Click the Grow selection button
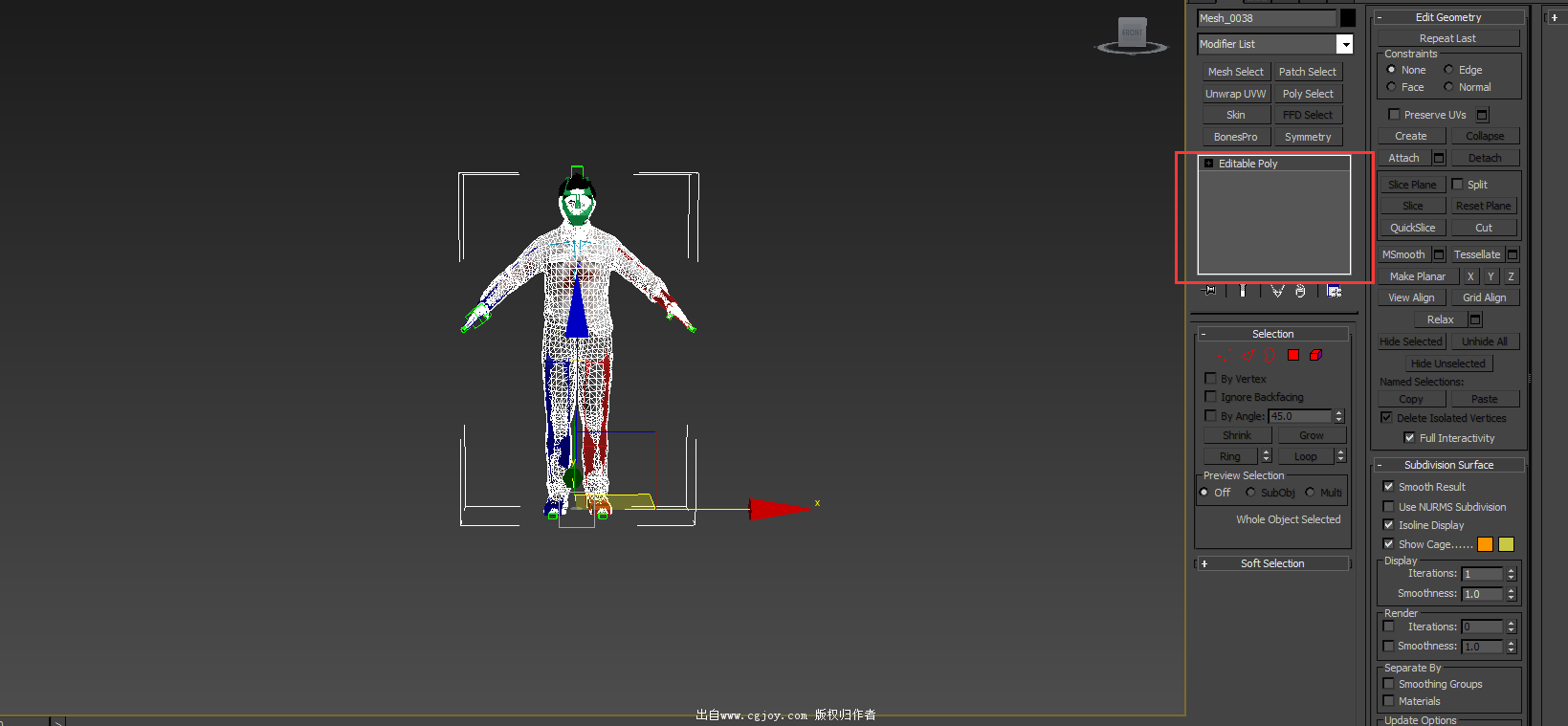This screenshot has height=726, width=1568. (x=1312, y=435)
